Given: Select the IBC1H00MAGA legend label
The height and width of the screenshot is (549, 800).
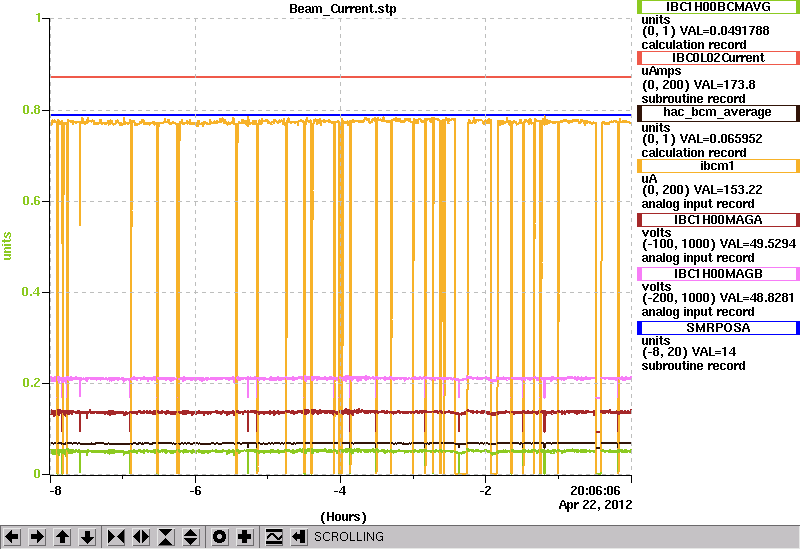Looking at the screenshot, I should click(x=718, y=220).
